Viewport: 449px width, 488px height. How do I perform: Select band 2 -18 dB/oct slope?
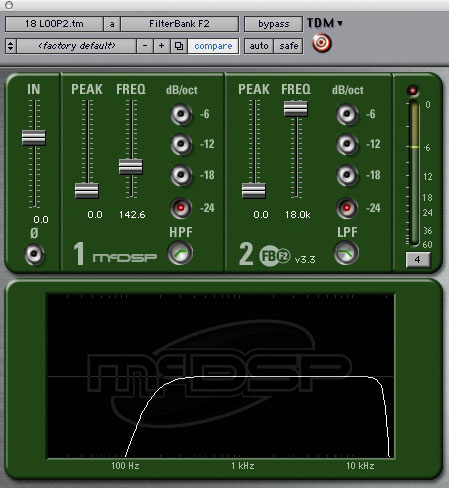[x=347, y=175]
